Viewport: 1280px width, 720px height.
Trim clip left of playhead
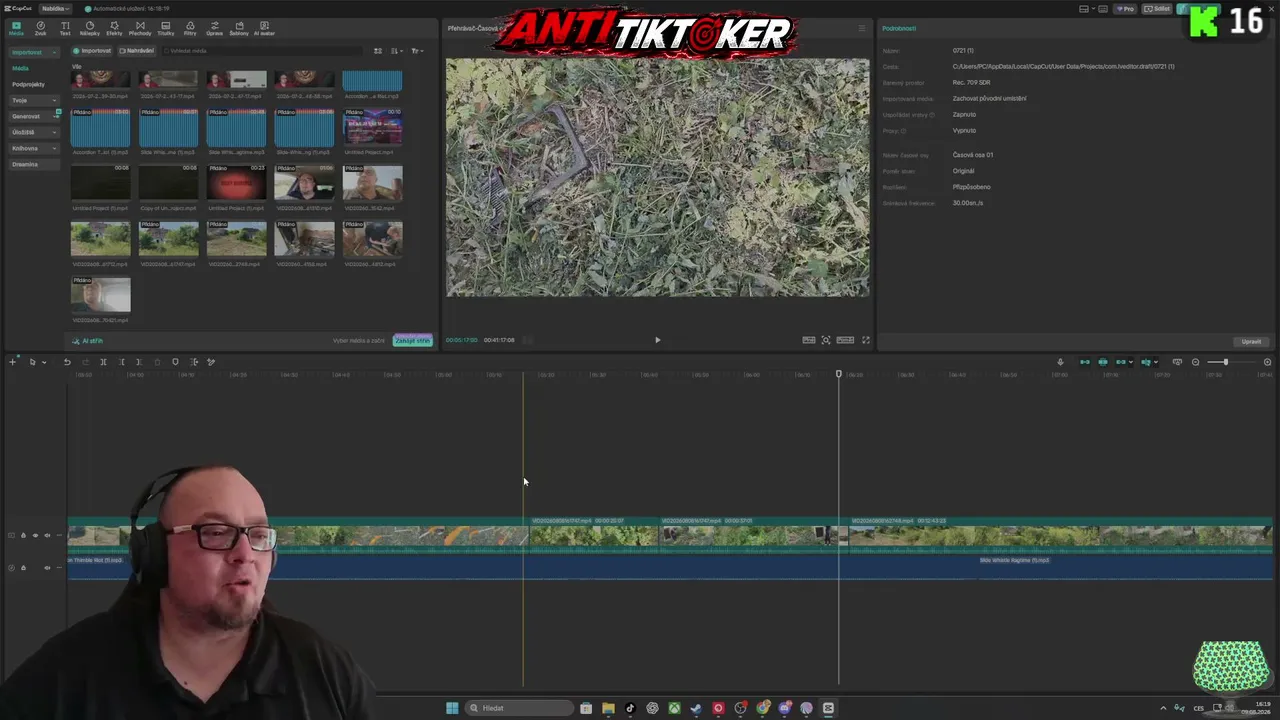tap(122, 362)
